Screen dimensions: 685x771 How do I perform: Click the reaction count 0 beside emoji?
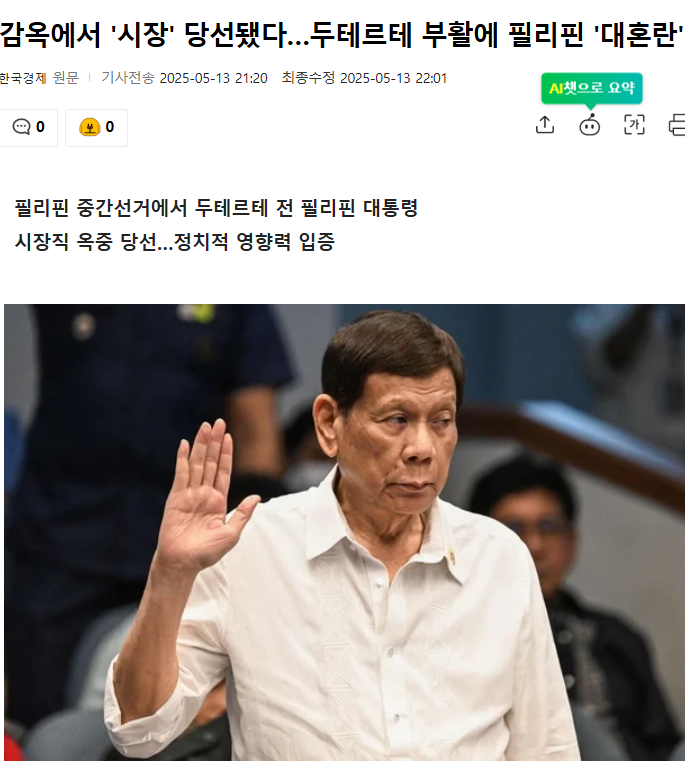point(110,127)
